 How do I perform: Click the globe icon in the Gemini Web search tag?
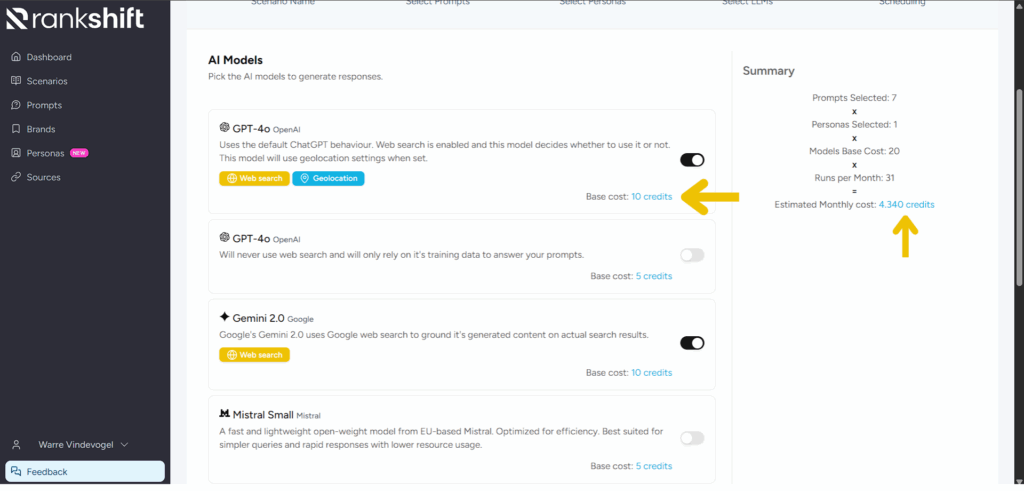coord(231,355)
